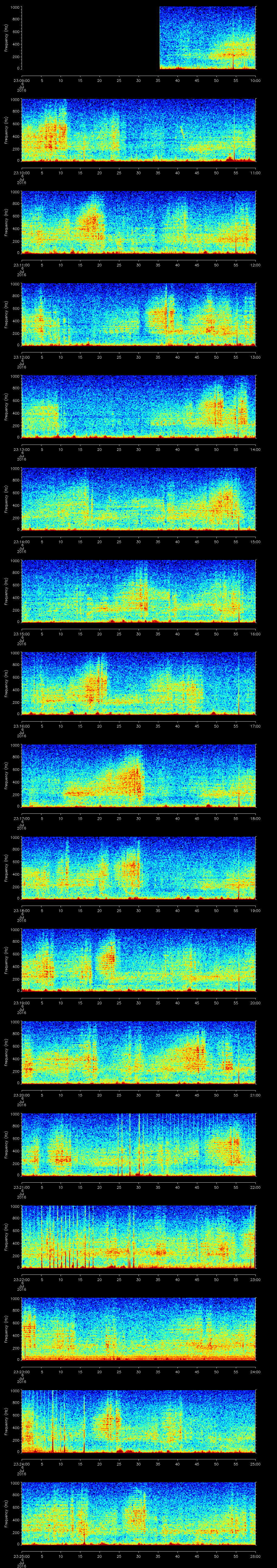Click the 23:20:00 start time label
Image resolution: width=277 pixels, height=1568 pixels.
(x=22, y=1095)
